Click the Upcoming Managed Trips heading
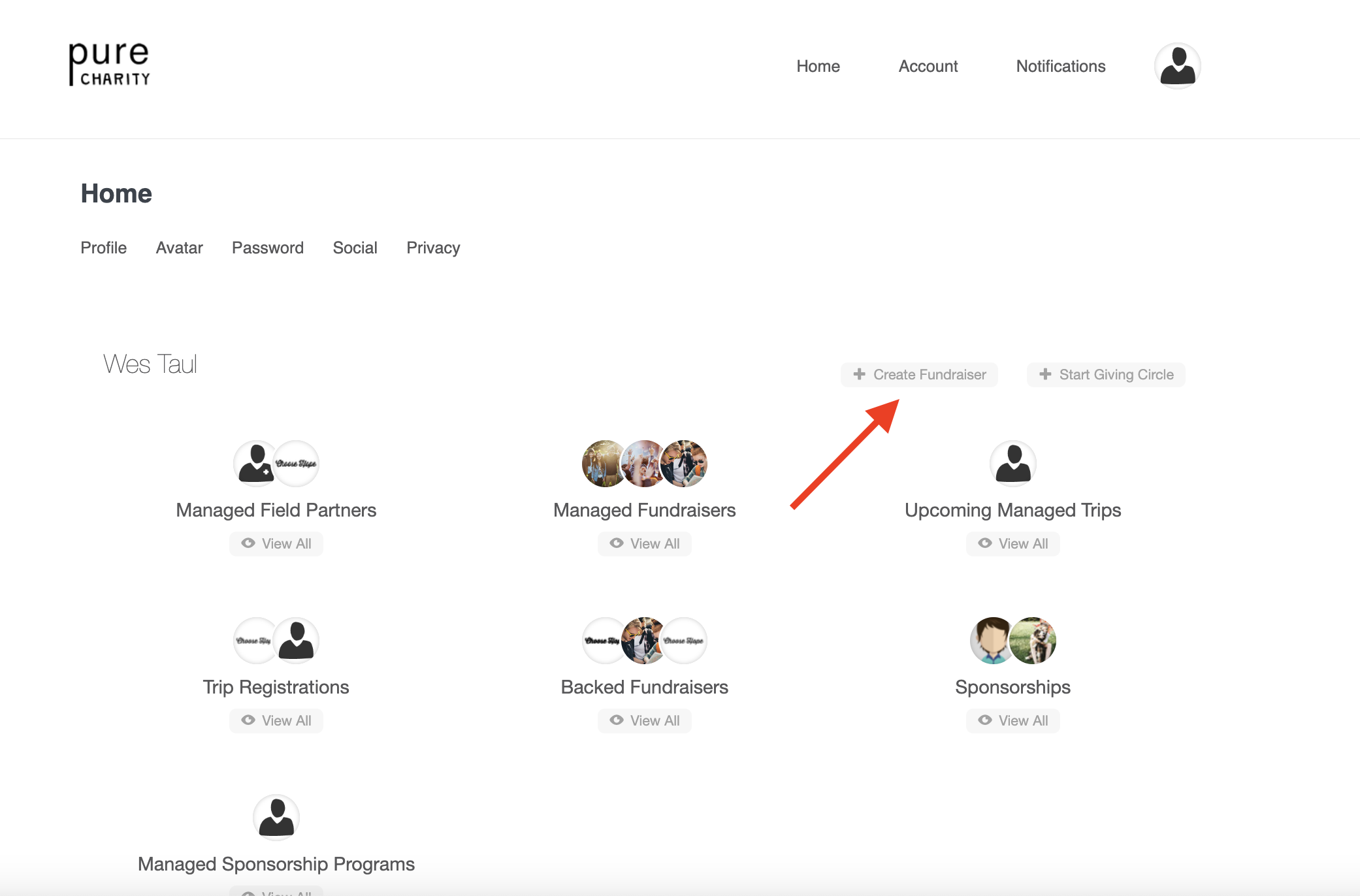 tap(1012, 510)
